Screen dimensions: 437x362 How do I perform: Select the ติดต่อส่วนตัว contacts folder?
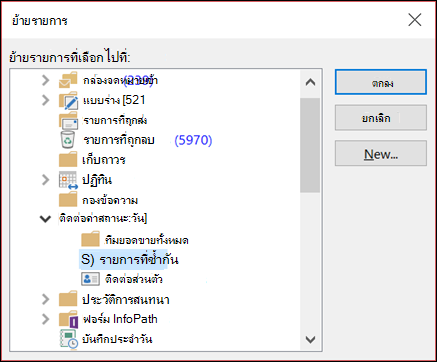(134, 279)
